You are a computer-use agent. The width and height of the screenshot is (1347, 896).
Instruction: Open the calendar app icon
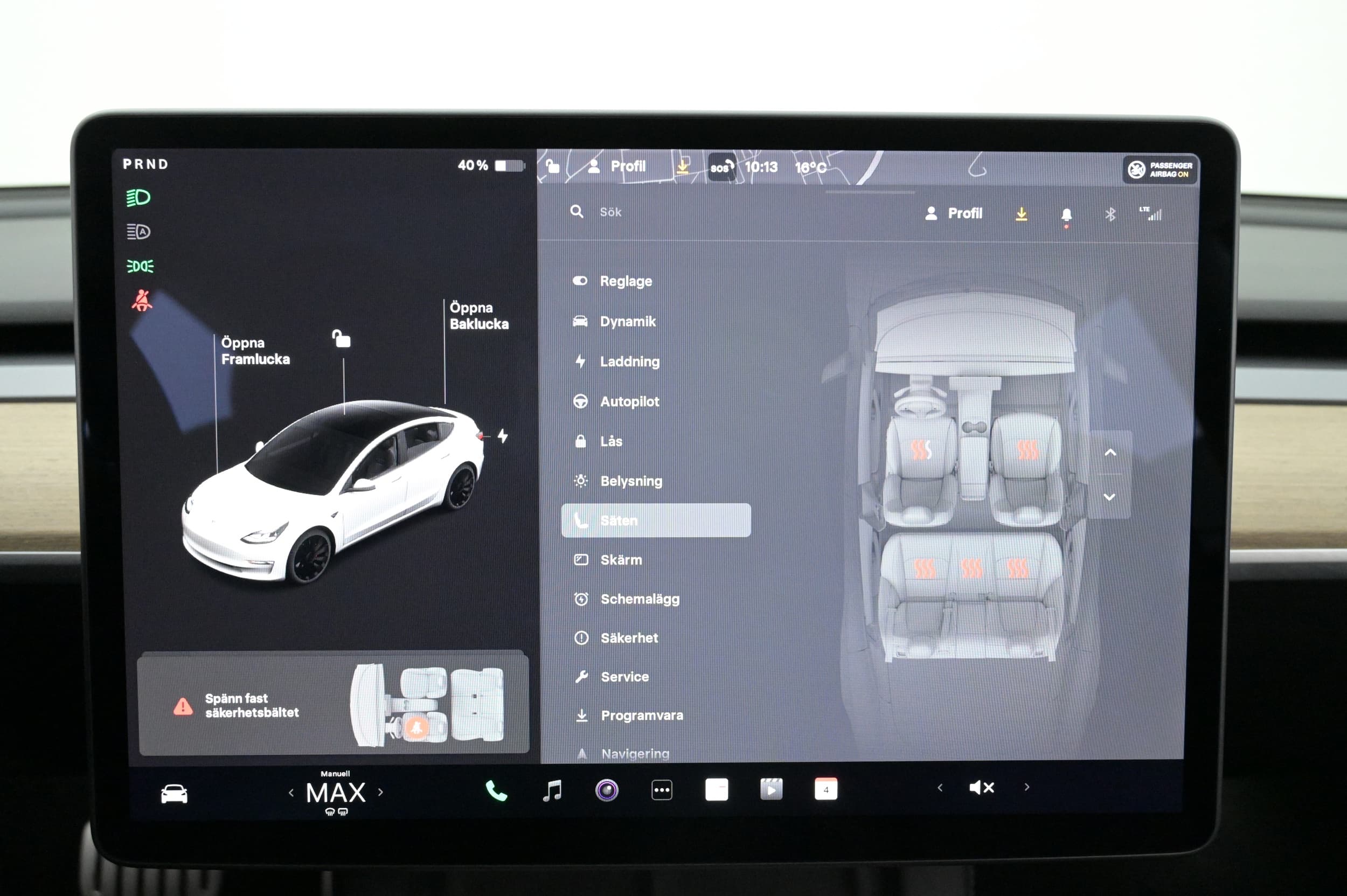coord(825,789)
